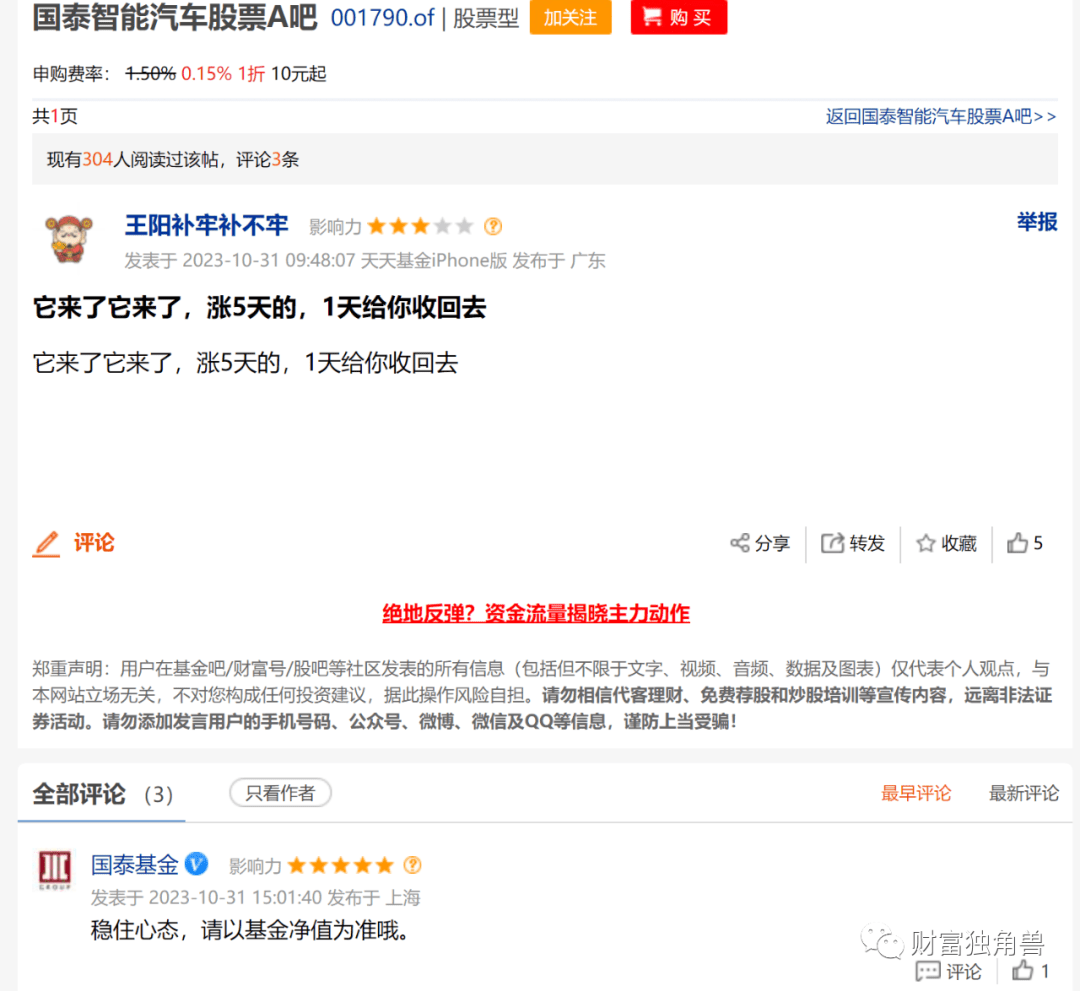
Task: Open 绝地反弹?资金流量揭晓主力动作 link
Action: 536,613
